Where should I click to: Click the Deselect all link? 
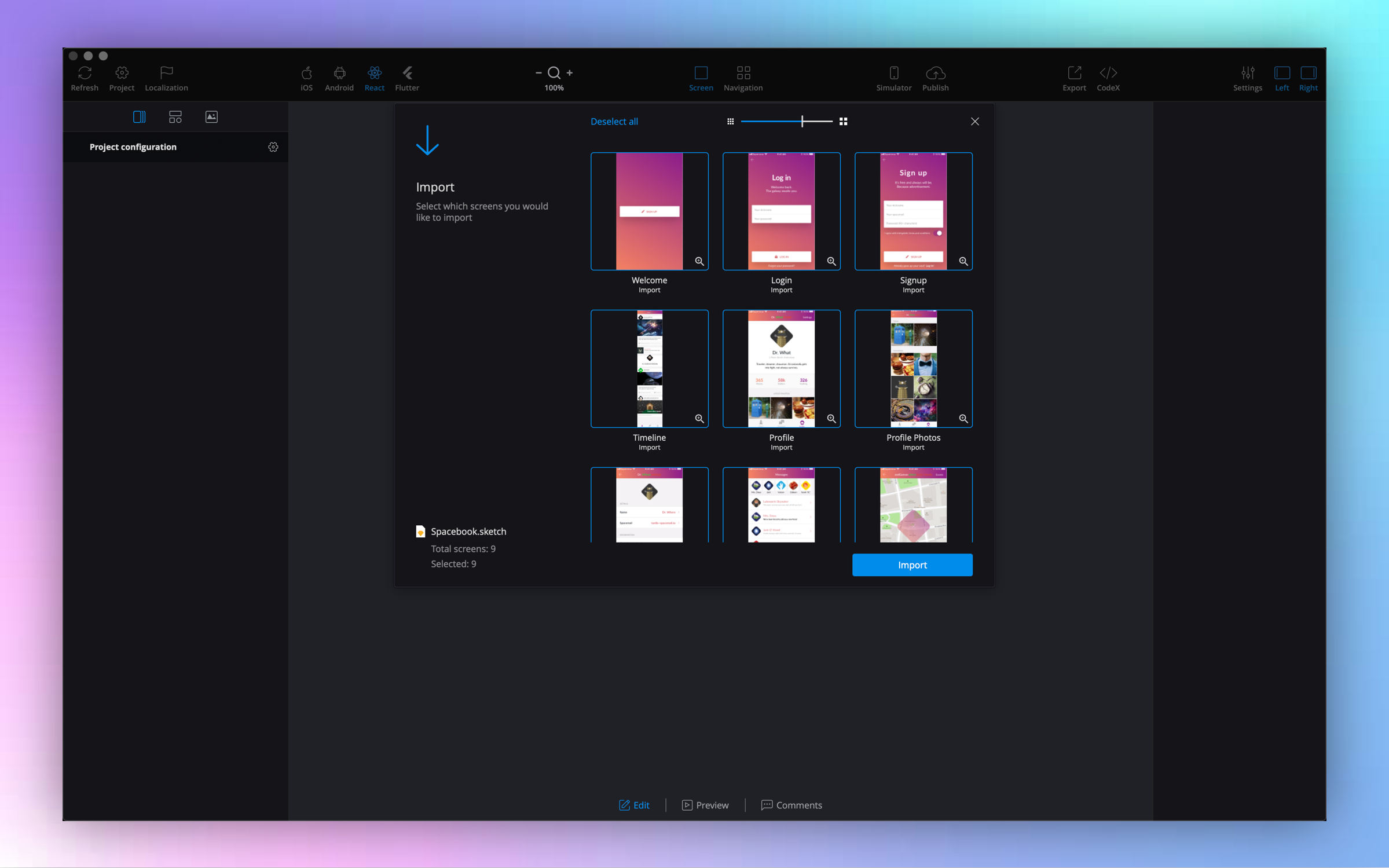click(614, 122)
